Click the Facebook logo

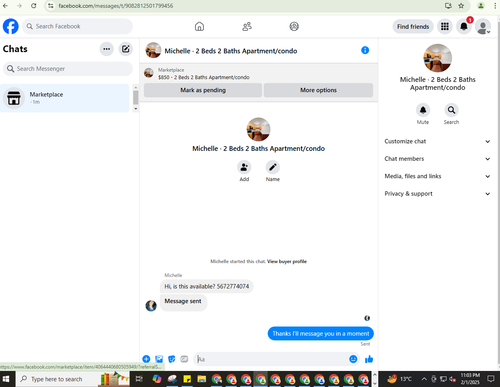(11, 26)
